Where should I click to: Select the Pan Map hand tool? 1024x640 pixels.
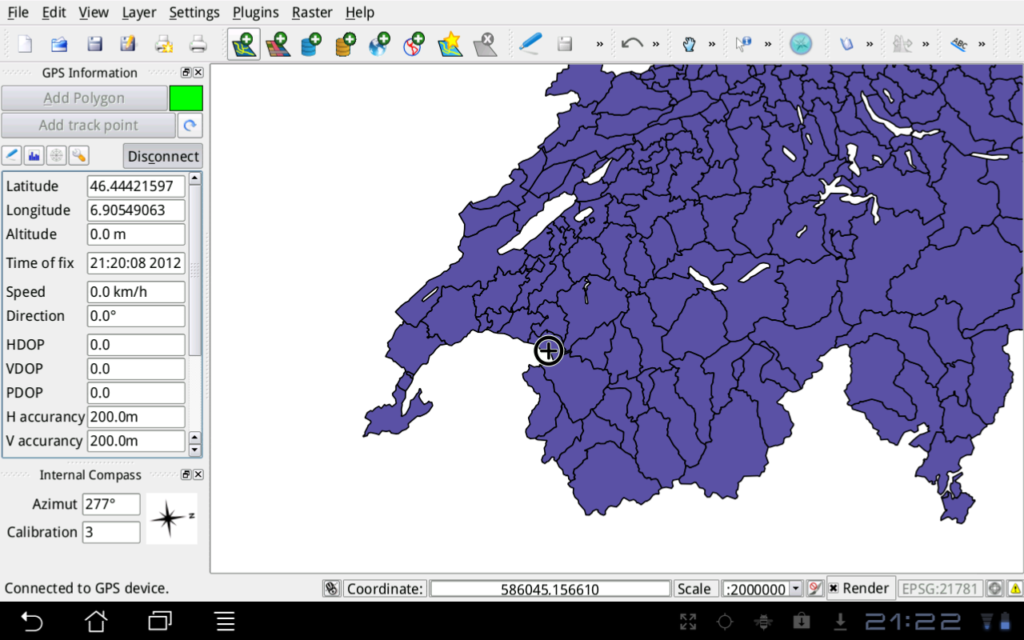pyautogui.click(x=688, y=44)
